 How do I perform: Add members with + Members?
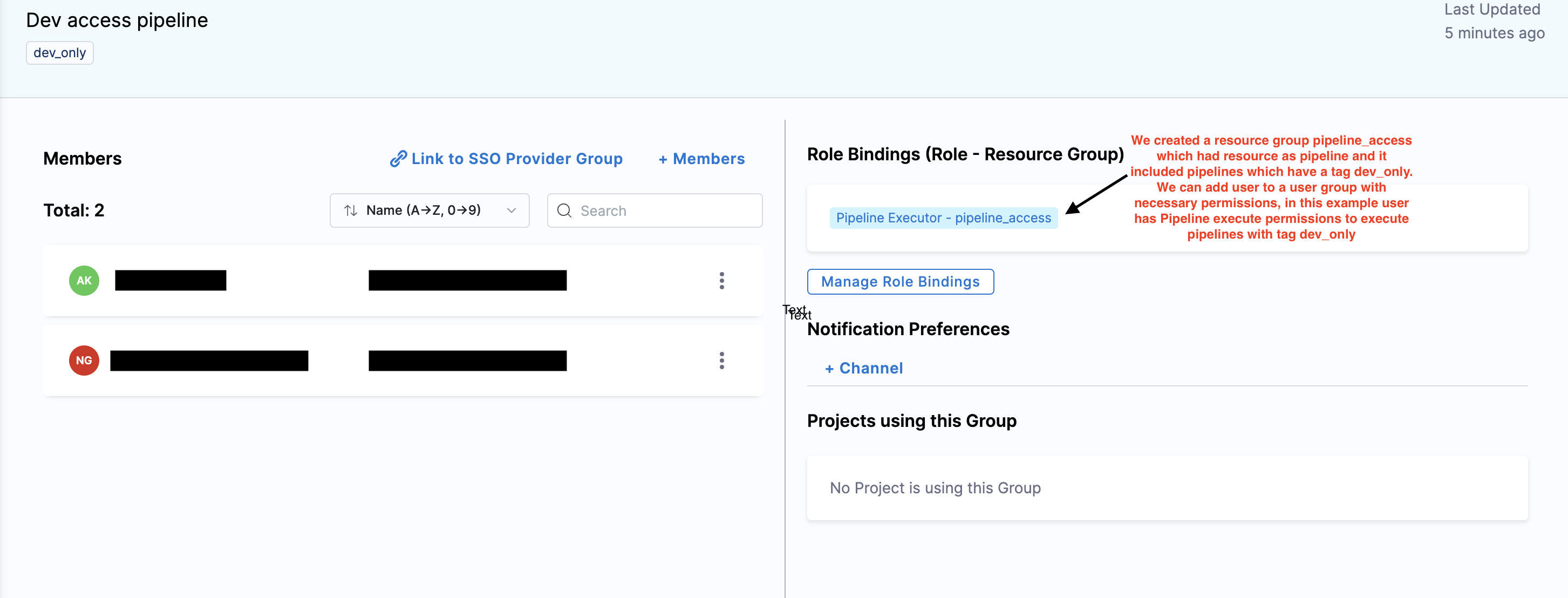point(701,159)
